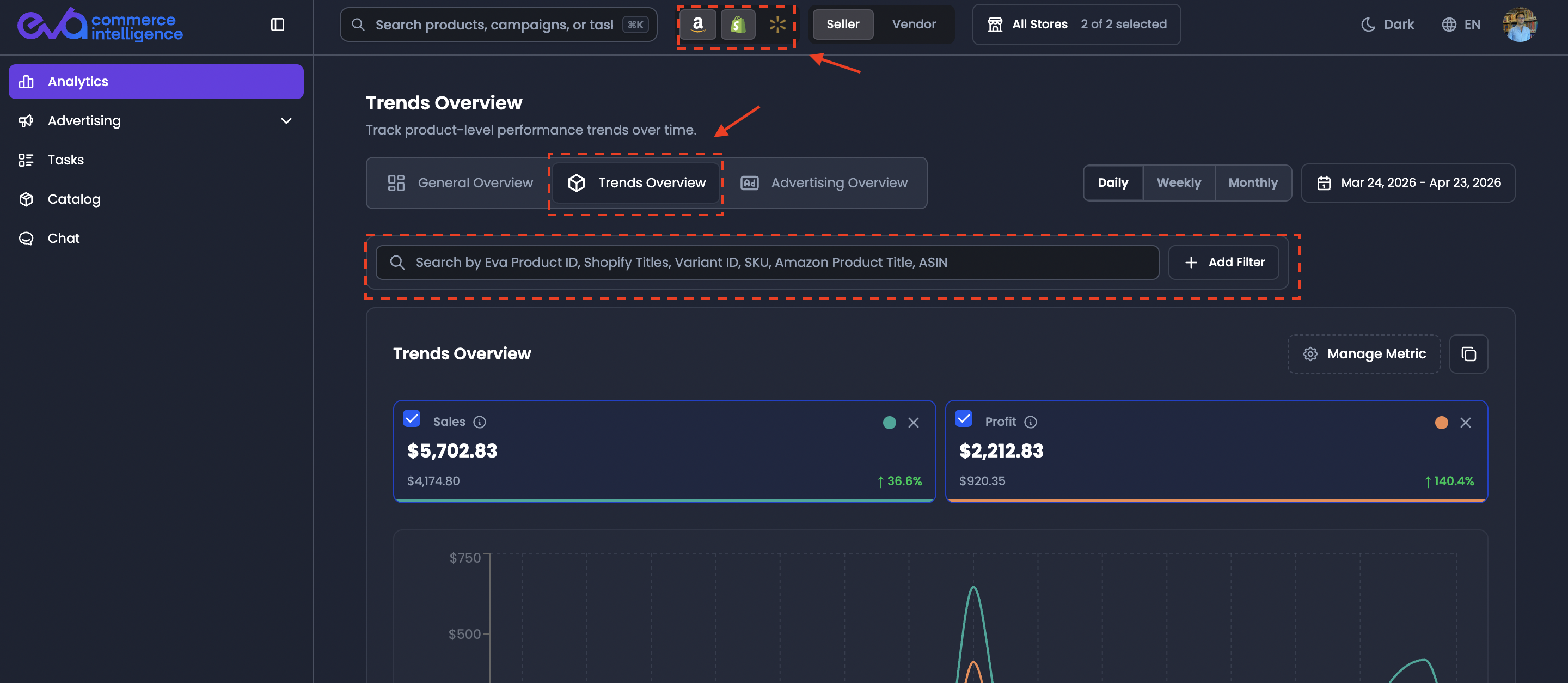Open the EN language selector
1568x683 pixels.
[x=1461, y=25]
